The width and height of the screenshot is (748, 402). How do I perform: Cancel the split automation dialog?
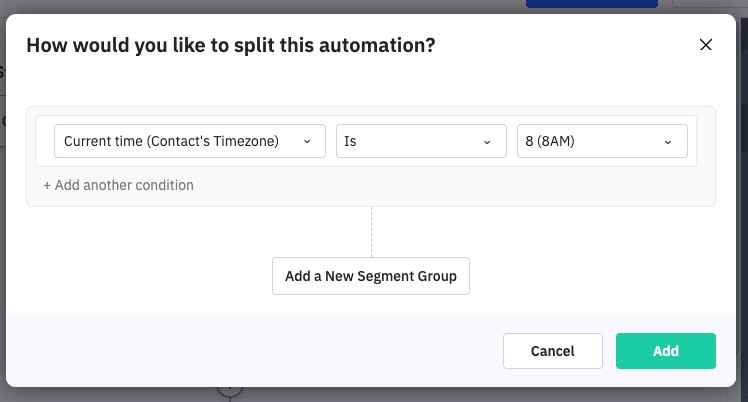point(552,351)
